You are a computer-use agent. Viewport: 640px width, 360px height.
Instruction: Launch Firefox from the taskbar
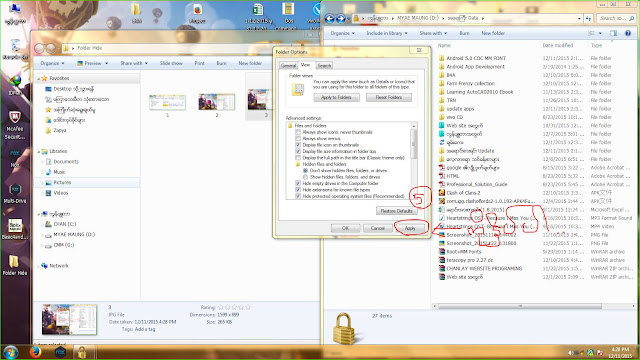36,351
